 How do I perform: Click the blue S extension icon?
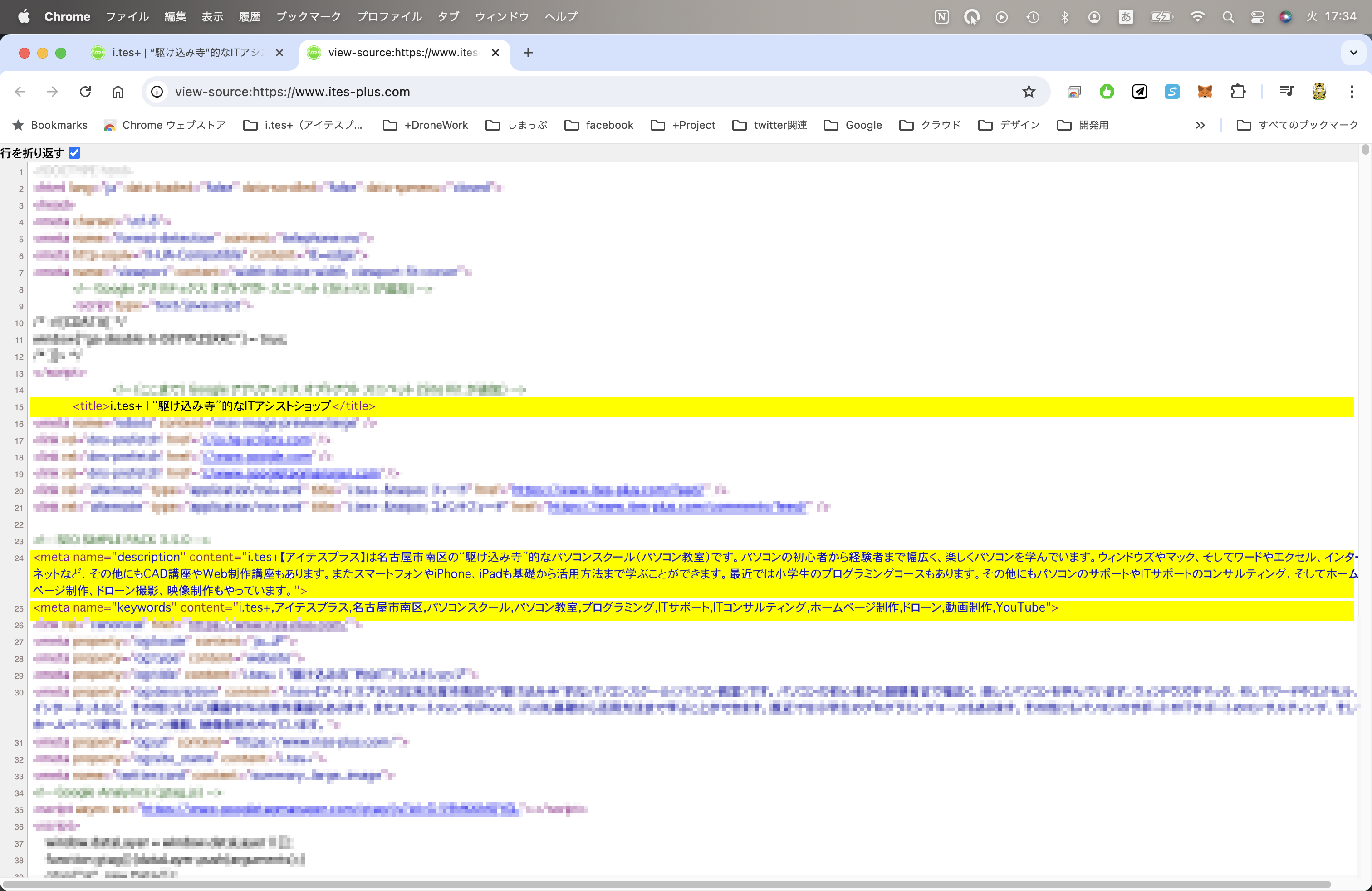click(1172, 92)
